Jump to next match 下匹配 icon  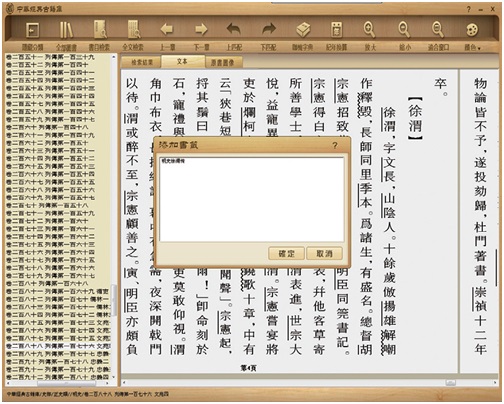[269, 29]
